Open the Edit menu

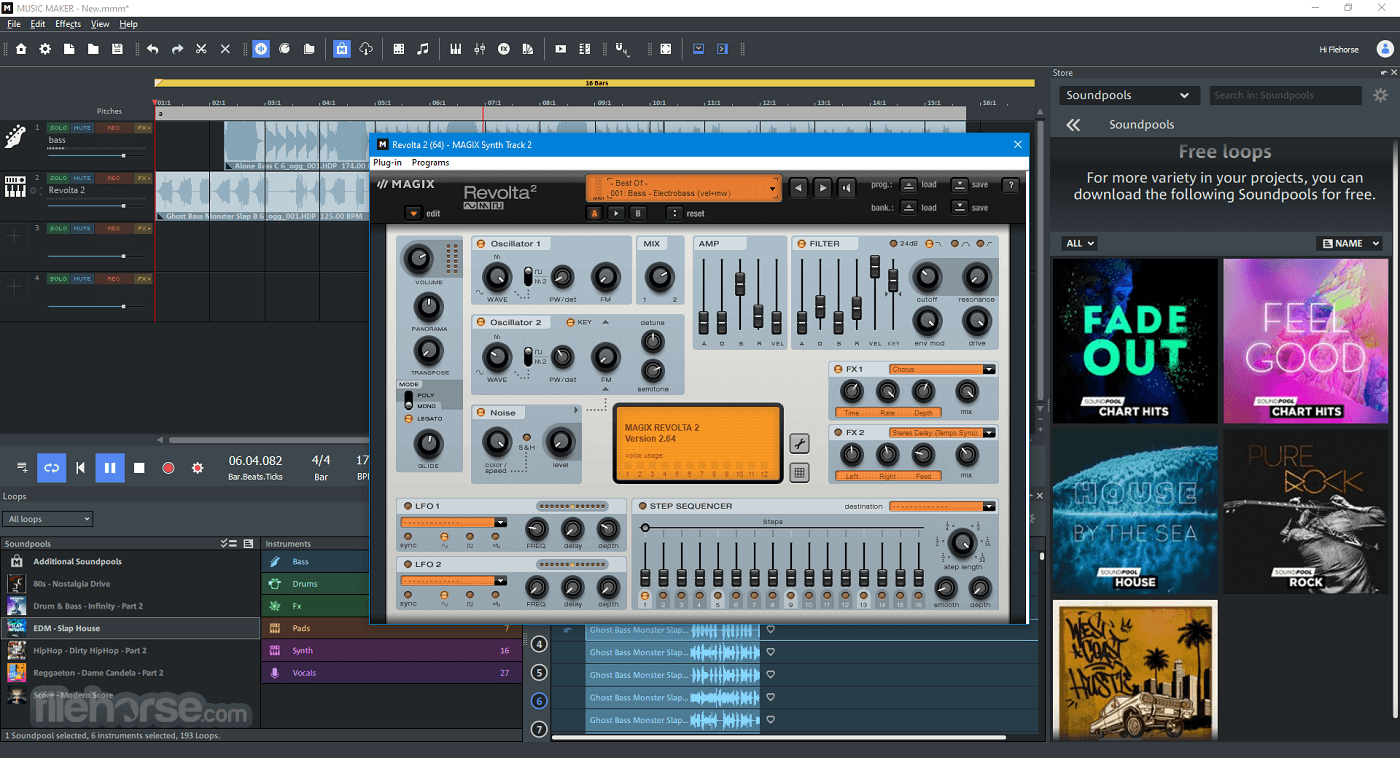click(x=38, y=23)
